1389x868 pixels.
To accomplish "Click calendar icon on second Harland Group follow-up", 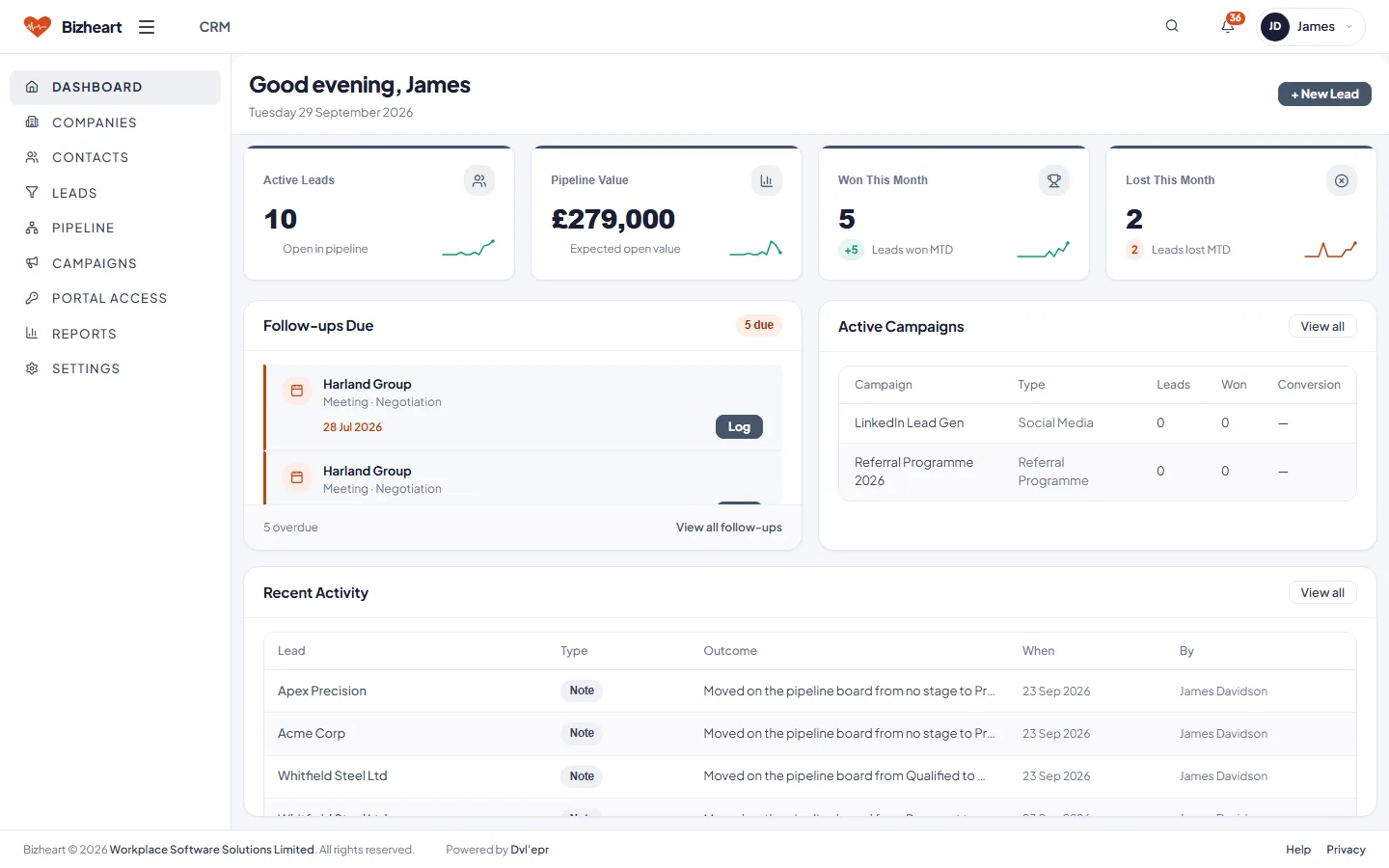I will pos(297,477).
